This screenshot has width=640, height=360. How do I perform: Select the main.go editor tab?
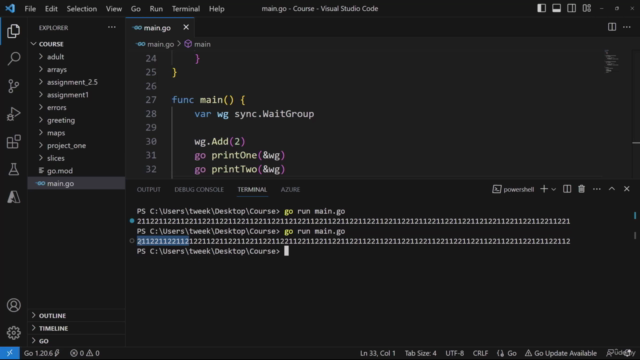(157, 28)
